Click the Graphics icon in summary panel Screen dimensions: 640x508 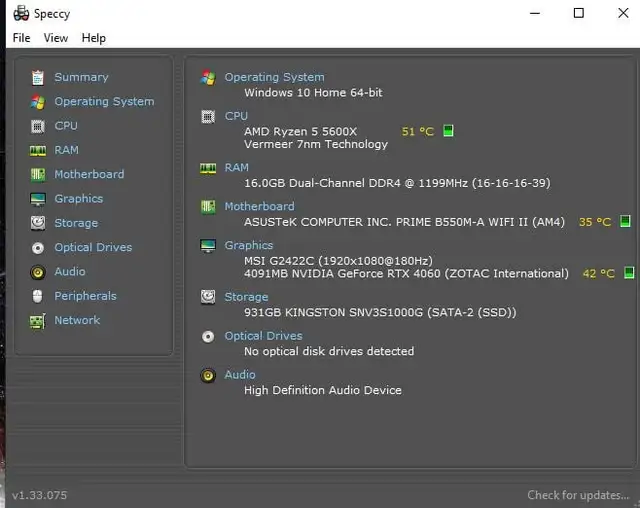[x=208, y=246]
